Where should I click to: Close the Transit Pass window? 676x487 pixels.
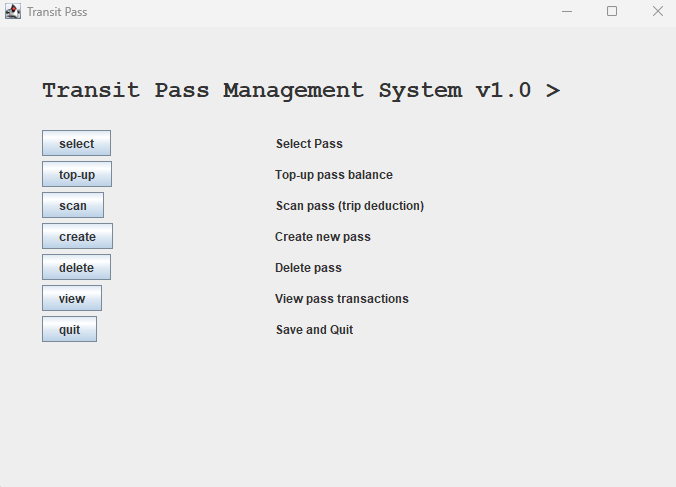click(x=657, y=11)
